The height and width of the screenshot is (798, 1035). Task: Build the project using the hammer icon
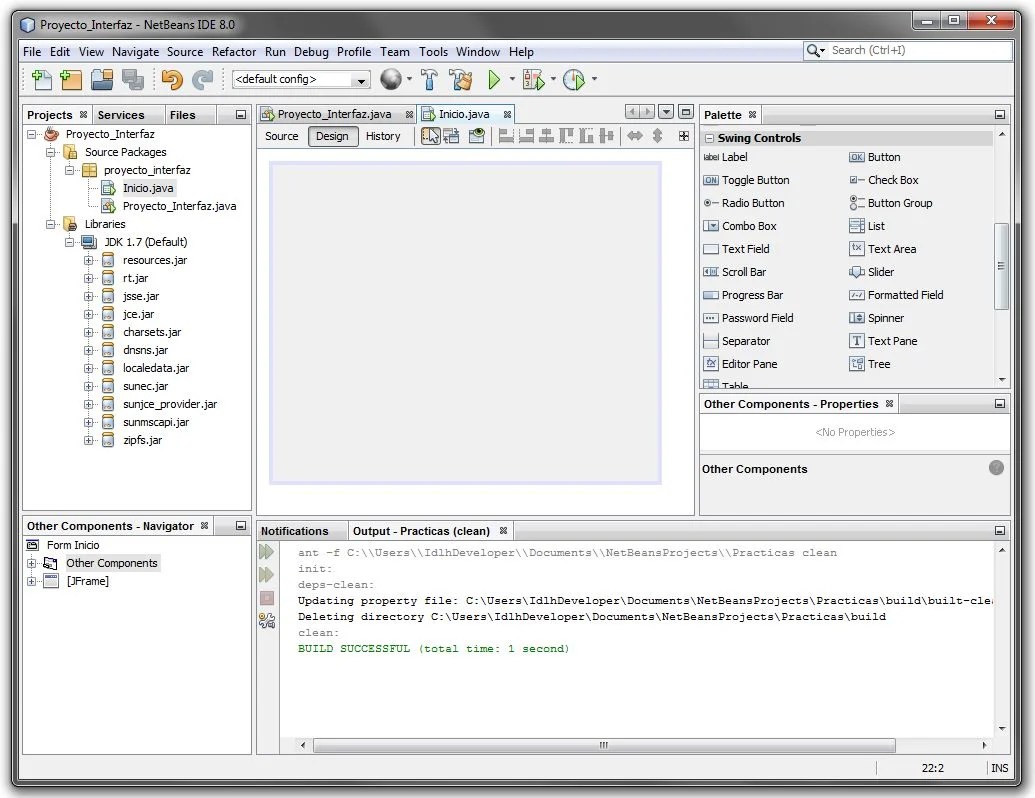pyautogui.click(x=429, y=79)
